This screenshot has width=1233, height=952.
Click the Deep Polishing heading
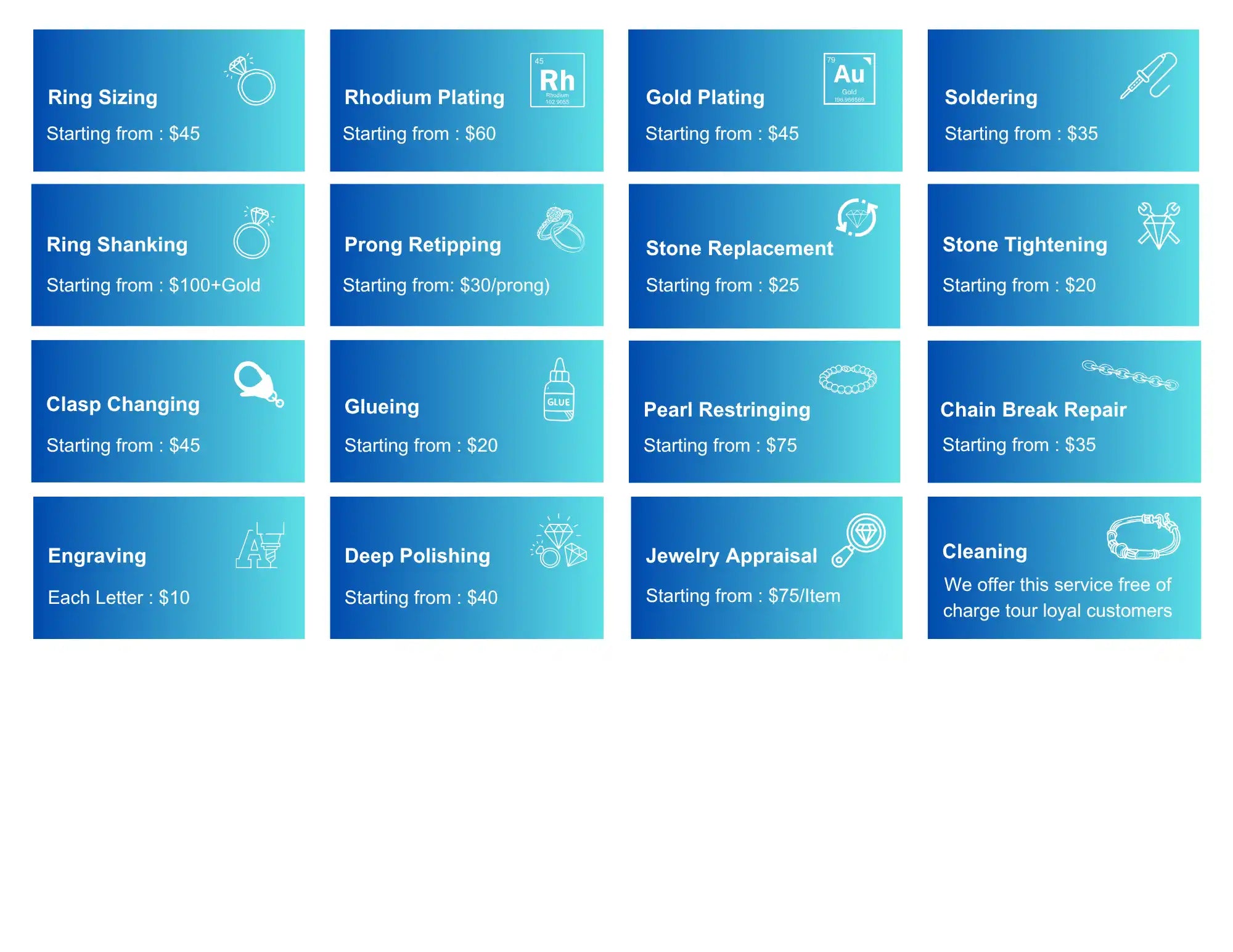pos(417,556)
